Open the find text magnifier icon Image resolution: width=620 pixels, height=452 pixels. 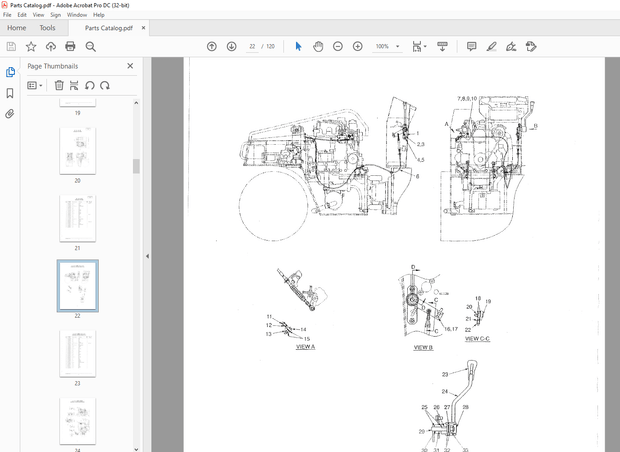pyautogui.click(x=91, y=47)
